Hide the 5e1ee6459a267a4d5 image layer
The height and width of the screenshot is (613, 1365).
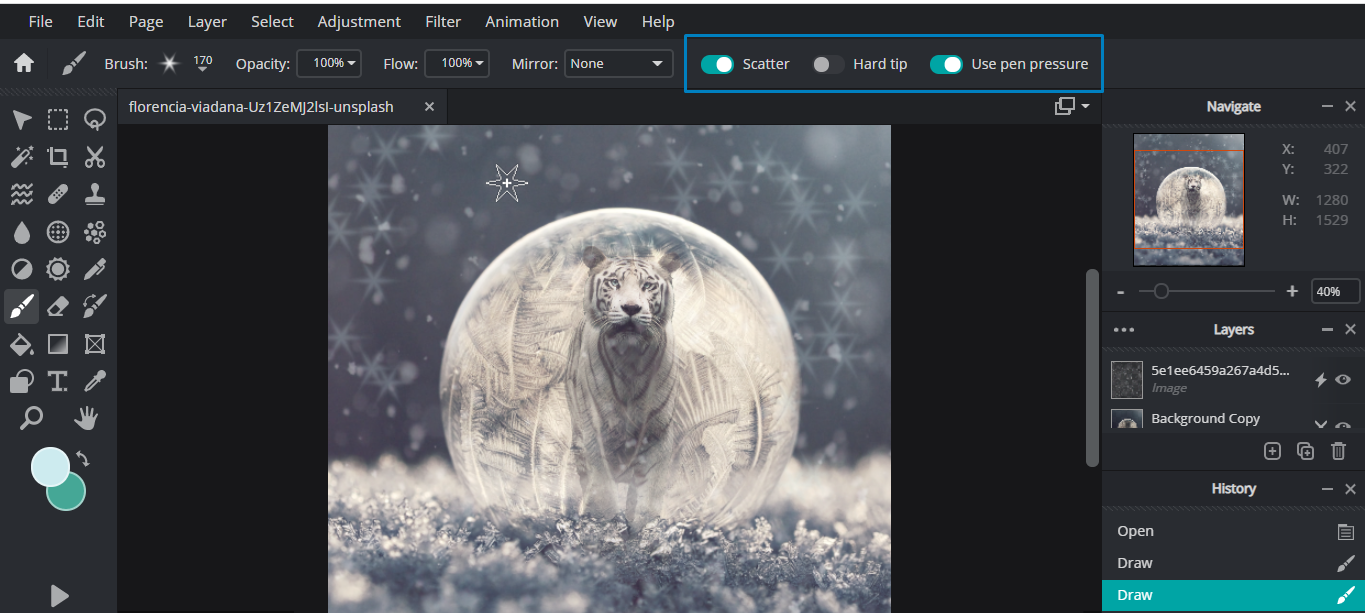(1342, 380)
